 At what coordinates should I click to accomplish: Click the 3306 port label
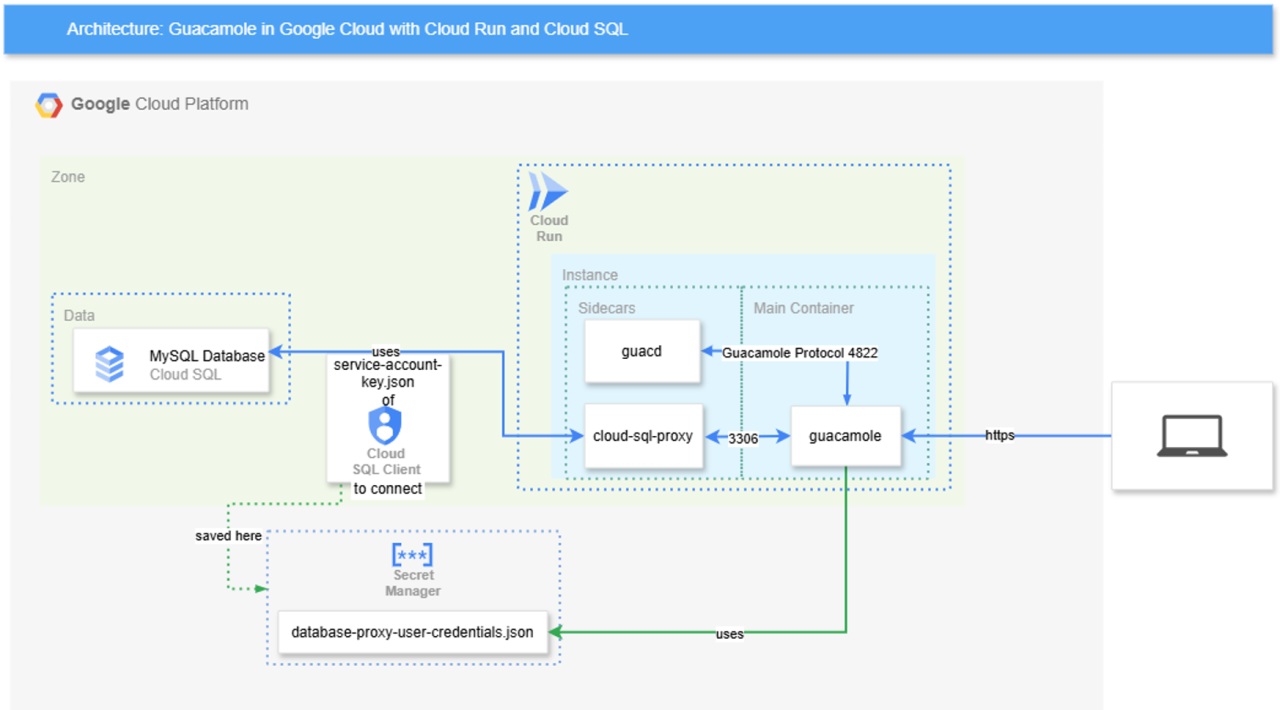click(743, 439)
